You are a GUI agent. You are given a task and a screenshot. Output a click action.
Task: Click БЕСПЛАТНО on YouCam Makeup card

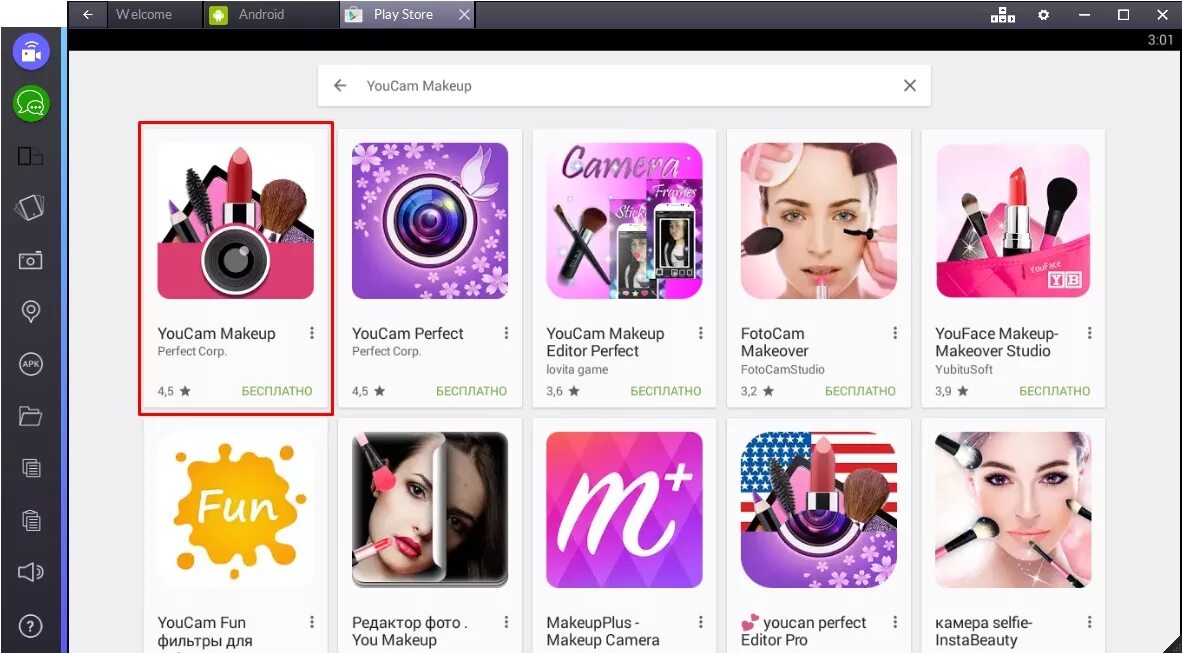pos(277,391)
